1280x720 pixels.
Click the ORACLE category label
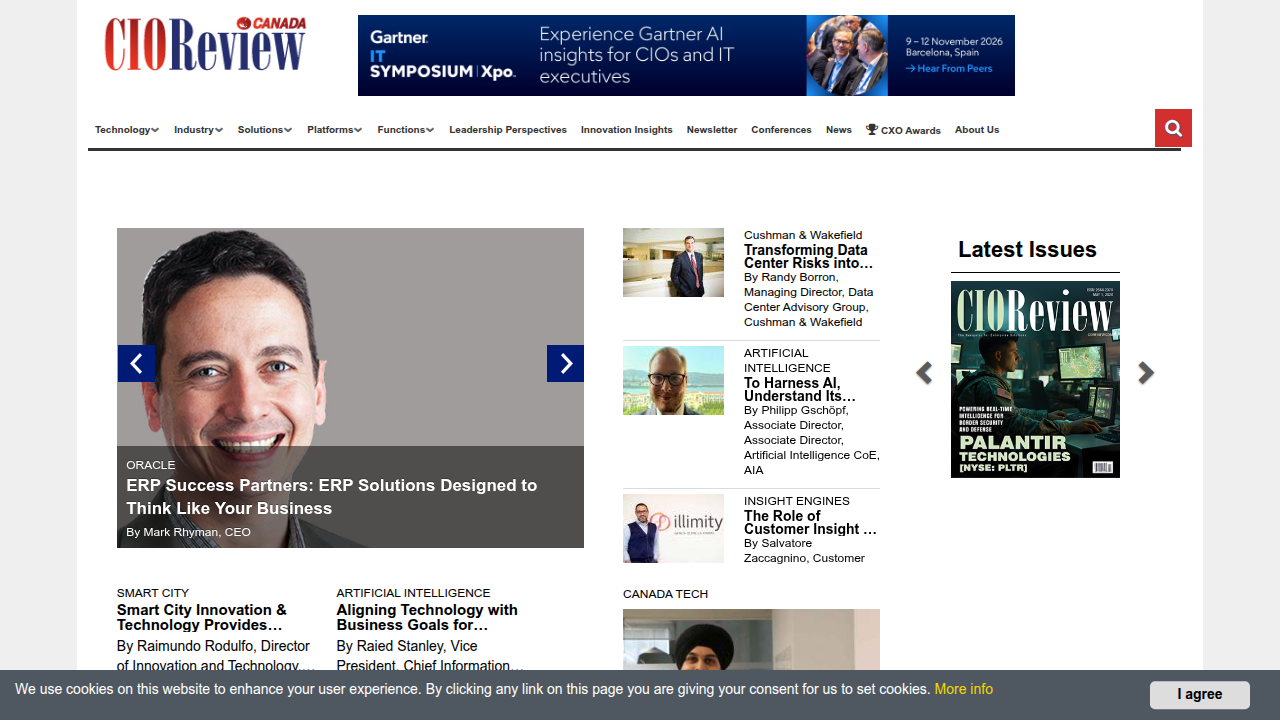point(151,465)
